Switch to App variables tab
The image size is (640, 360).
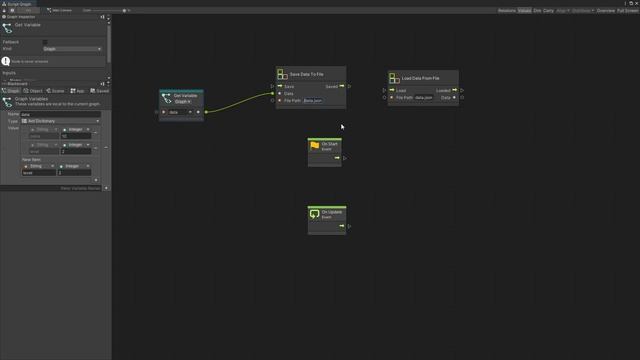coord(77,91)
